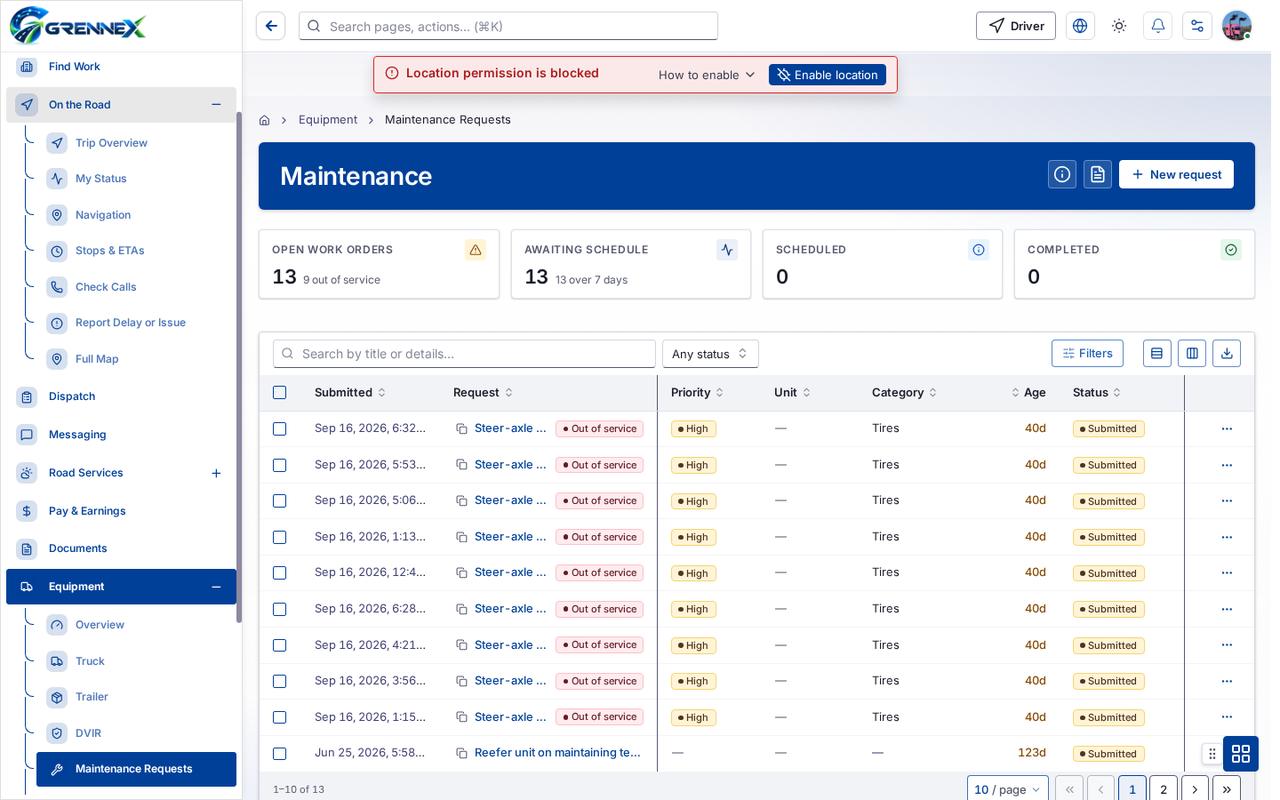Check the first Steer-axle request row checkbox

click(280, 428)
